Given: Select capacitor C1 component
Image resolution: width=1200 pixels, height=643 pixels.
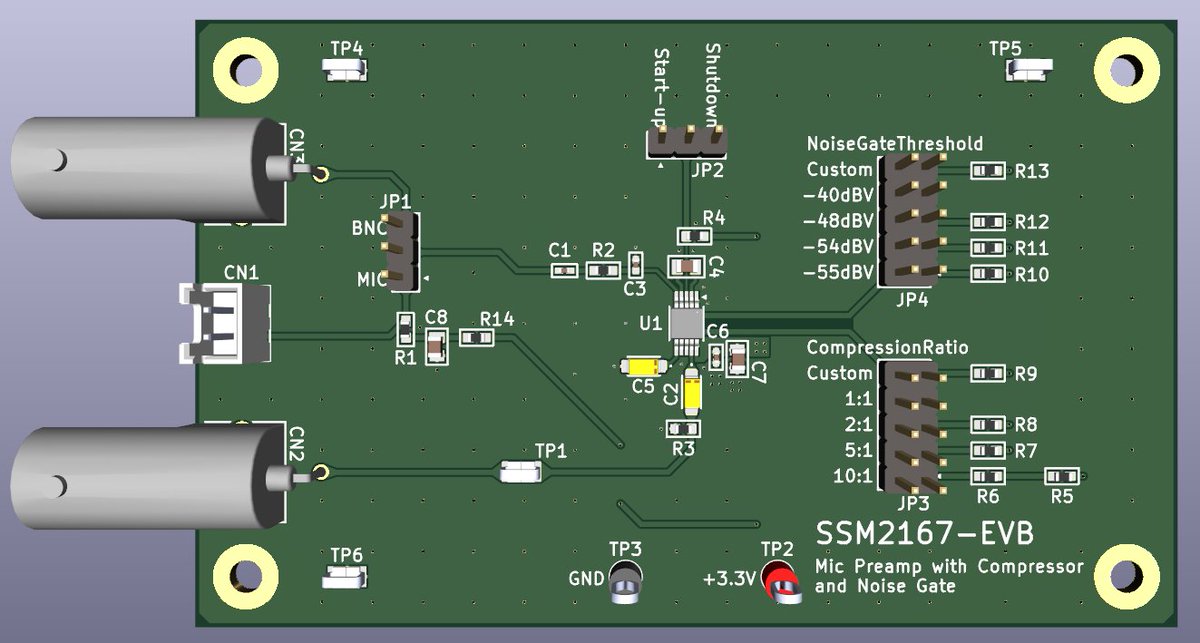Looking at the screenshot, I should tap(563, 270).
